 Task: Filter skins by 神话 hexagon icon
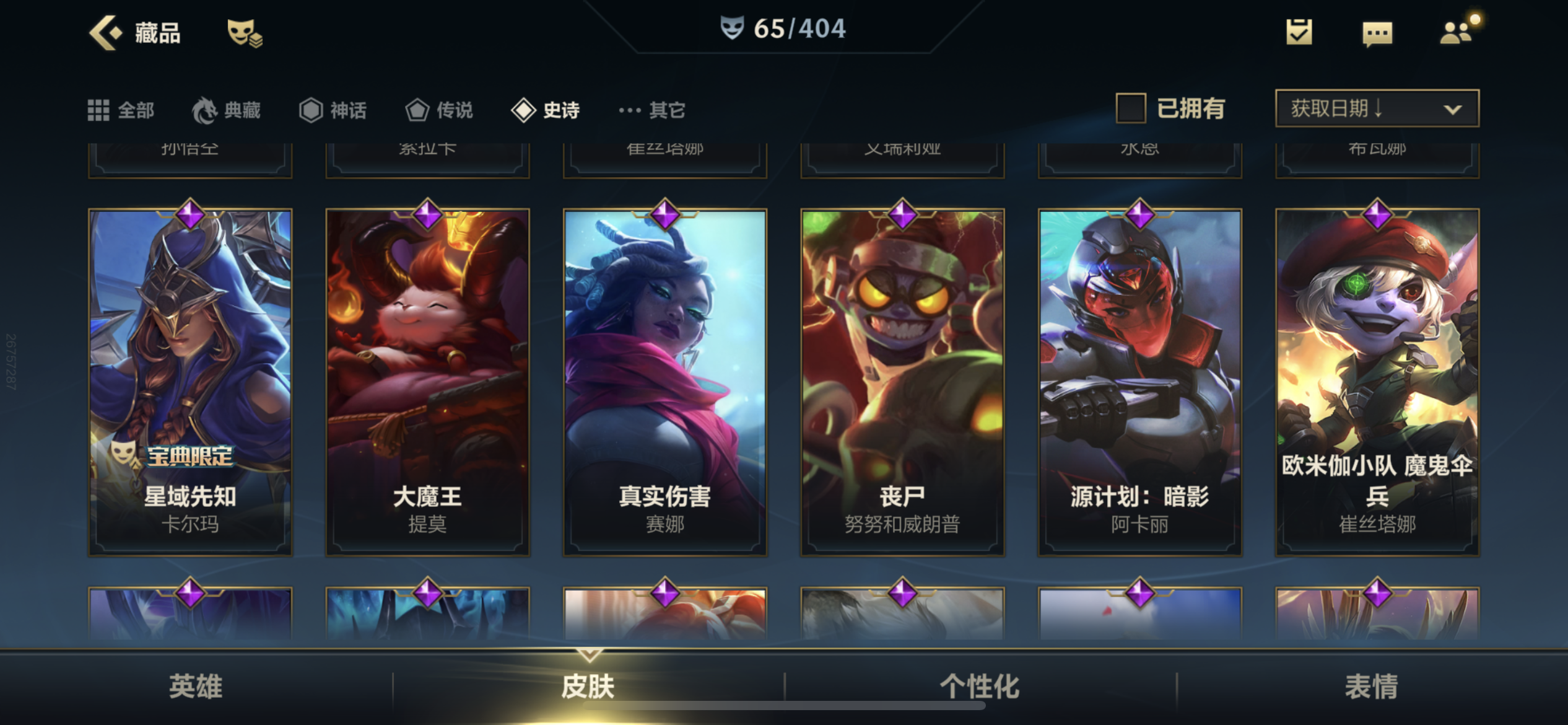point(333,110)
